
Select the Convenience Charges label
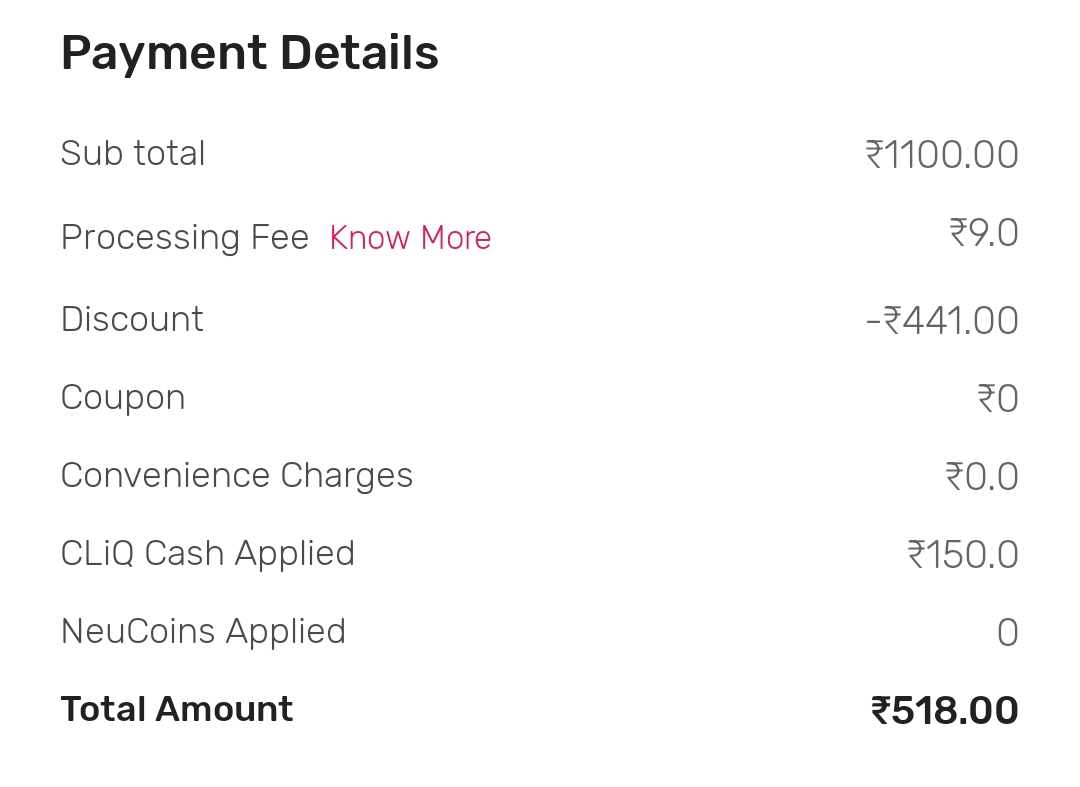click(237, 476)
